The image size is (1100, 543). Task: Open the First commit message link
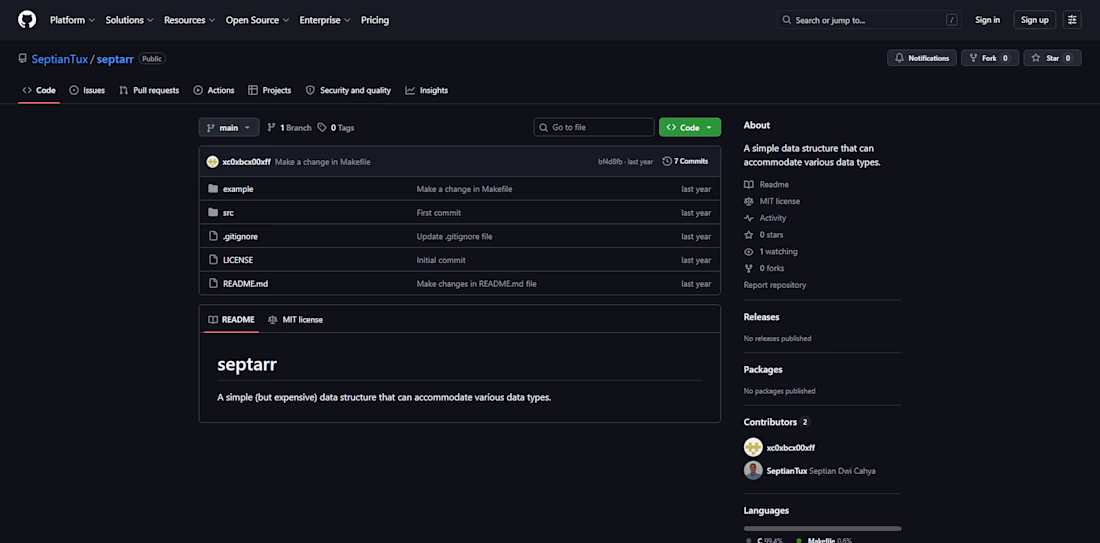tap(438, 213)
